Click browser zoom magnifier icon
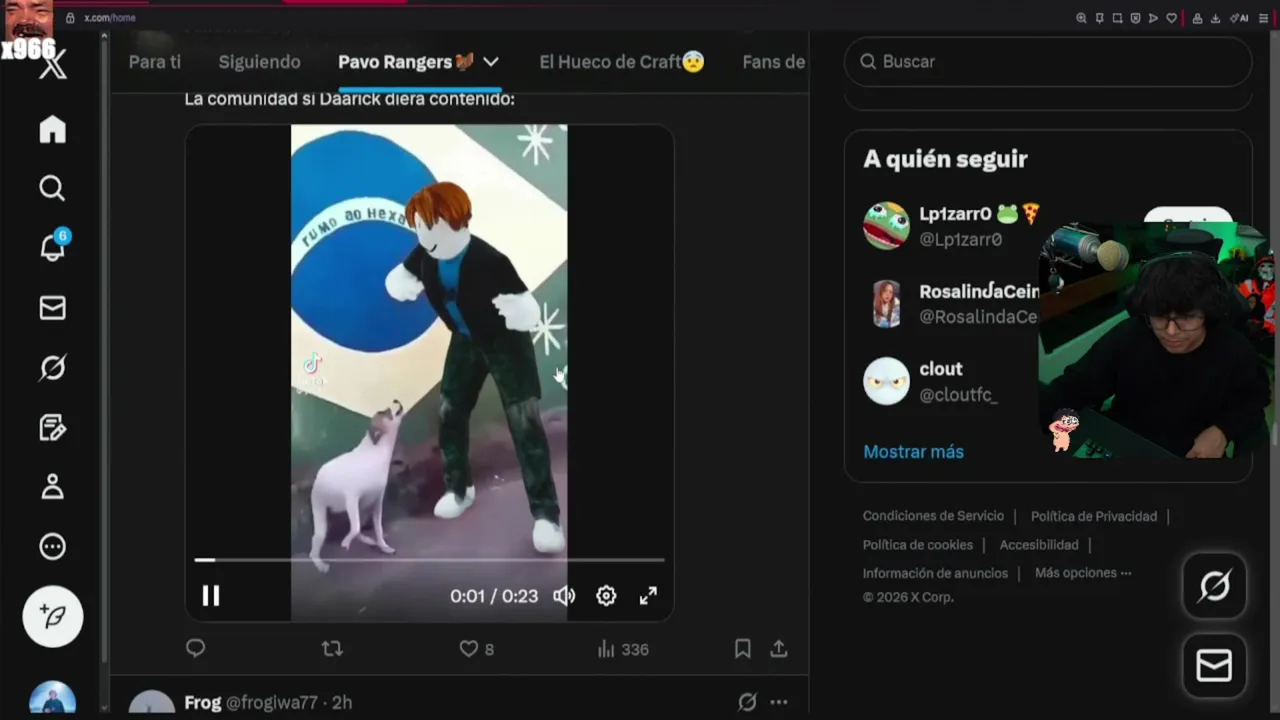 tap(1081, 18)
